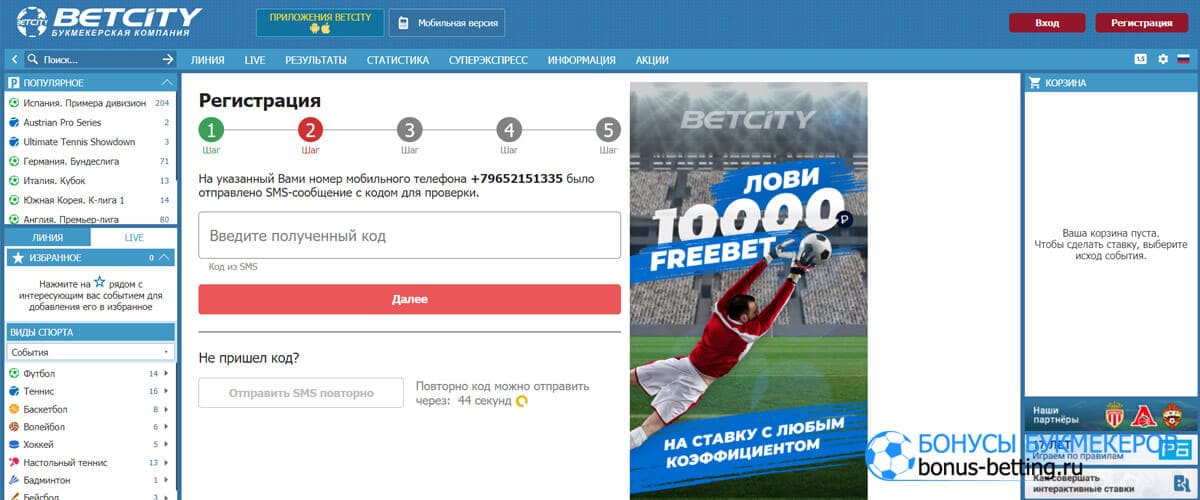Click the left arrow before search
Viewport: 1200px width, 500px height.
tap(15, 60)
